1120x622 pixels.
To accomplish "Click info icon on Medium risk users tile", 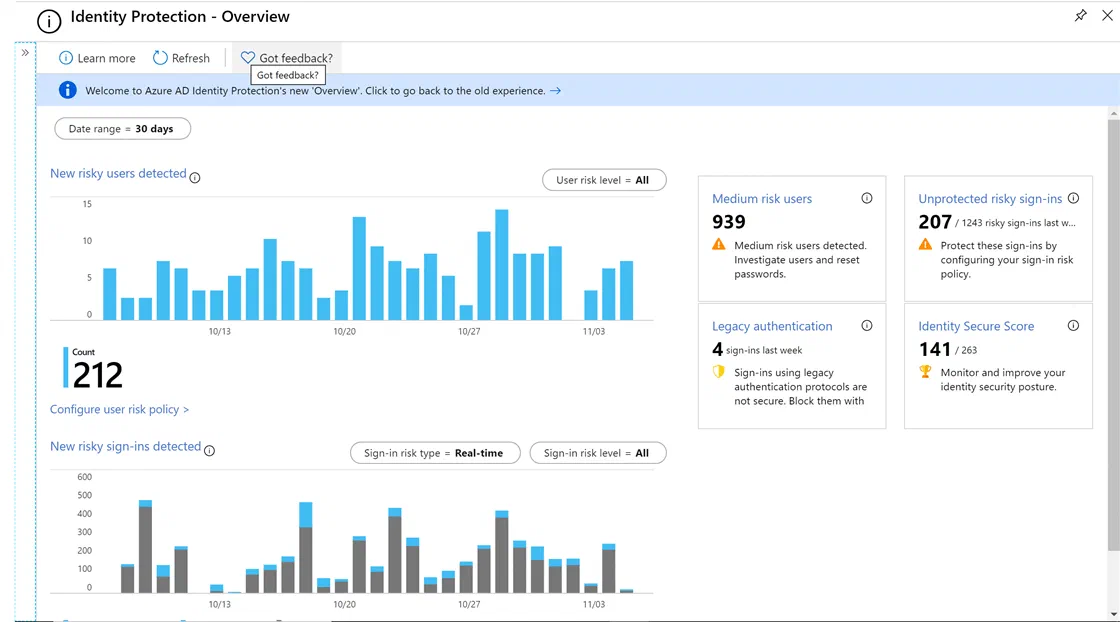I will click(866, 198).
